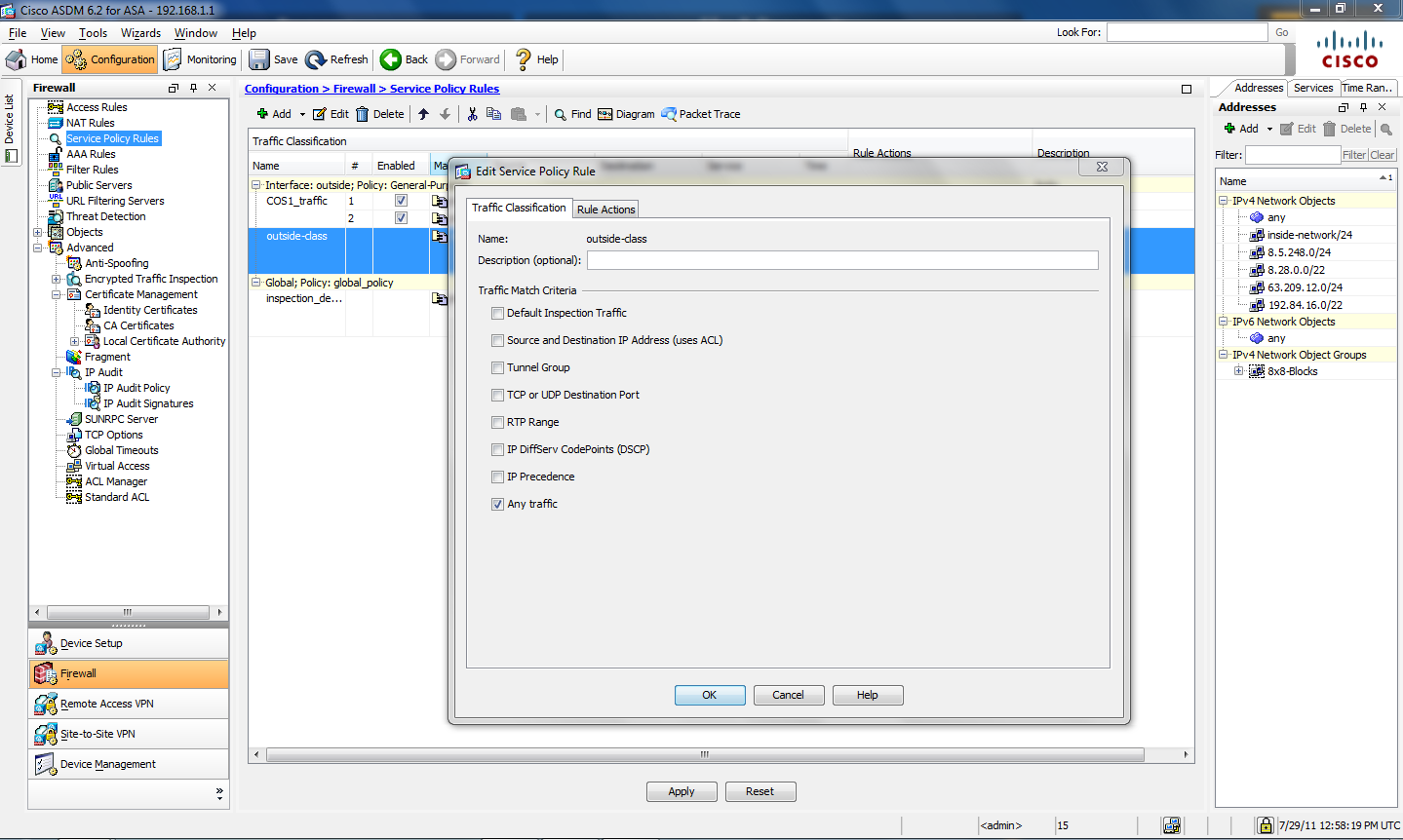Image resolution: width=1403 pixels, height=840 pixels.
Task: Check TCP or UDP Destination Port
Action: click(x=497, y=395)
